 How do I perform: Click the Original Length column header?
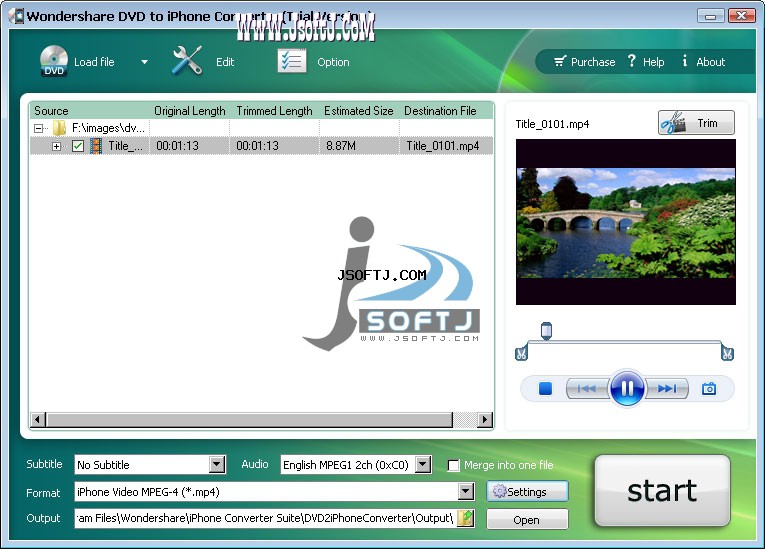190,111
